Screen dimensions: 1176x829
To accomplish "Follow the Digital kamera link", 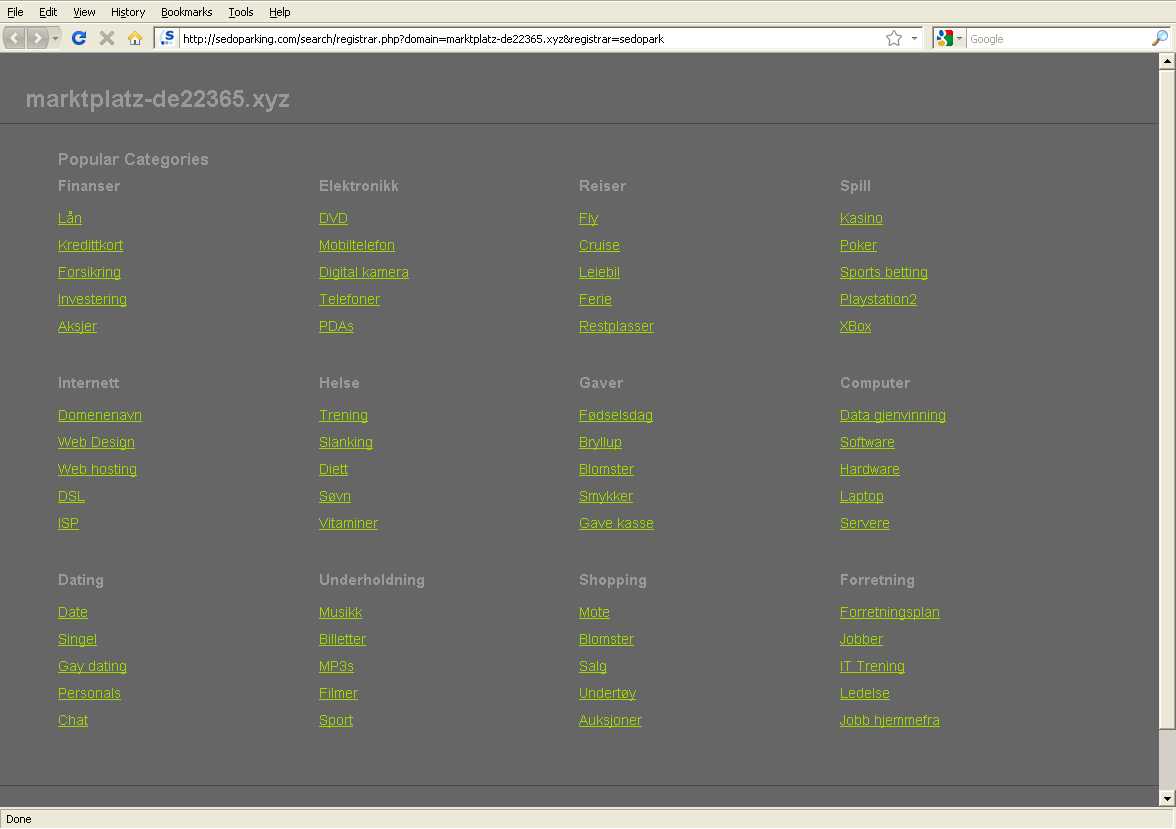I will point(364,272).
